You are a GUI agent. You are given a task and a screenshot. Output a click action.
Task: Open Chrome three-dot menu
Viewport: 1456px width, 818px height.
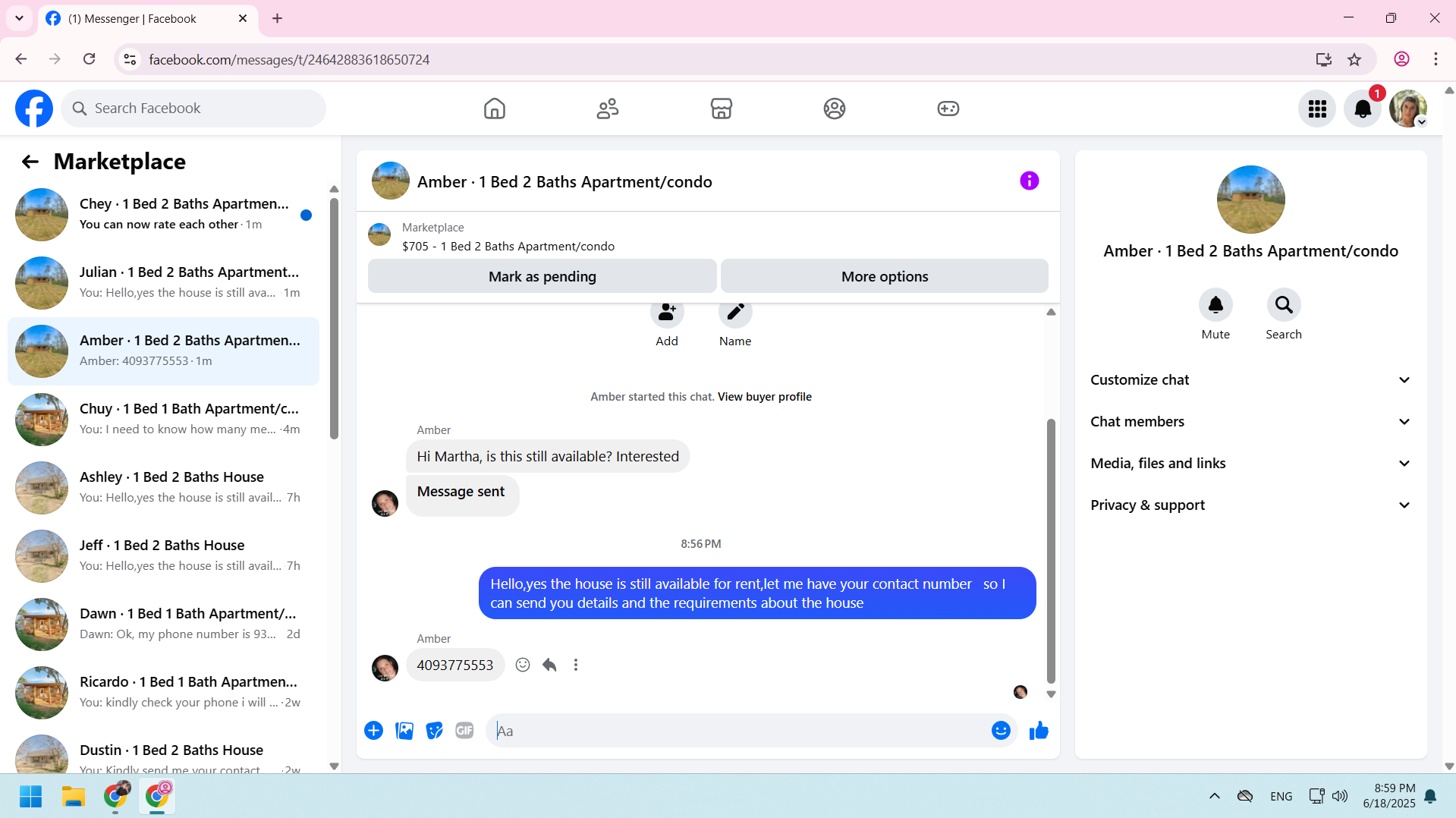point(1436,59)
